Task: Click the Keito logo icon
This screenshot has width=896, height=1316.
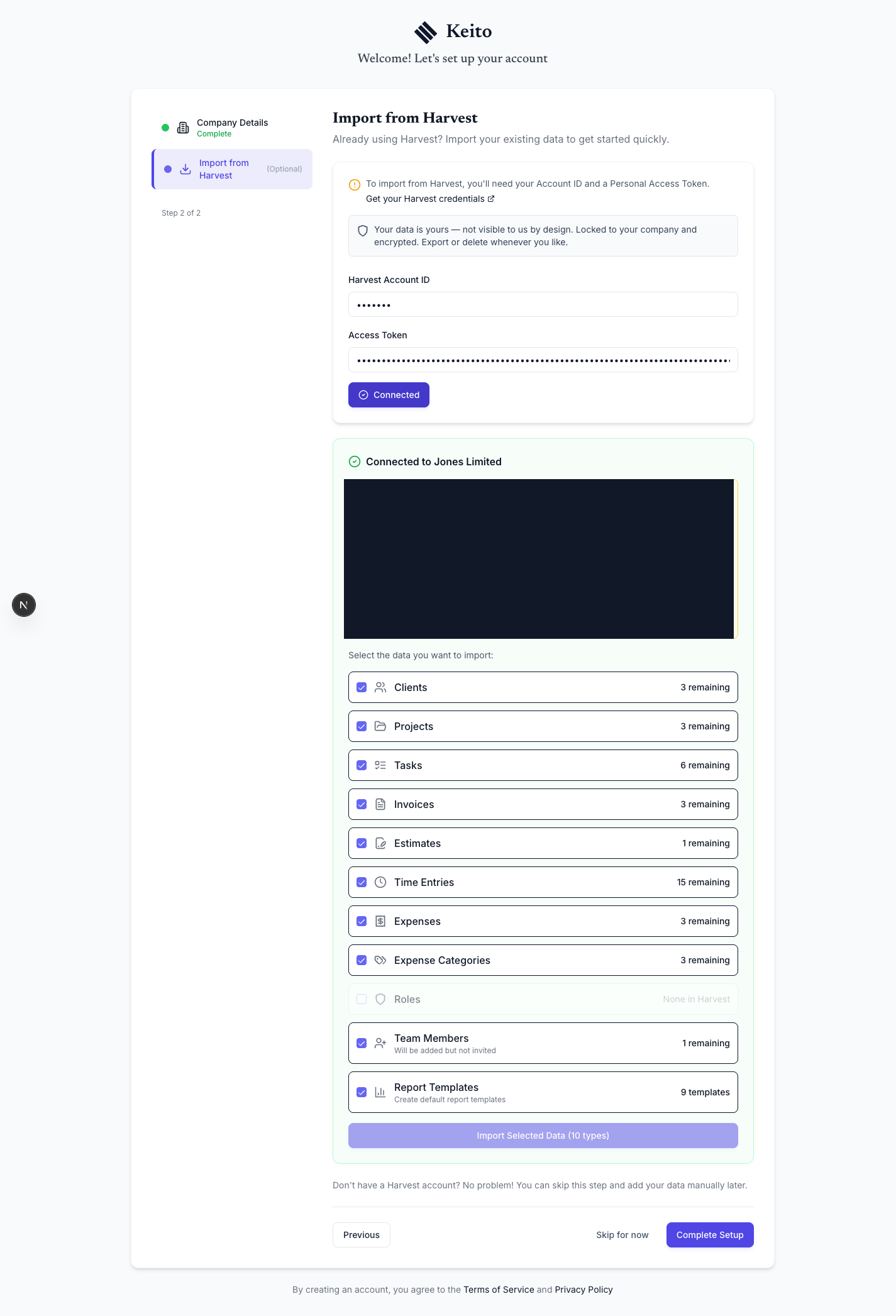Action: pos(426,32)
